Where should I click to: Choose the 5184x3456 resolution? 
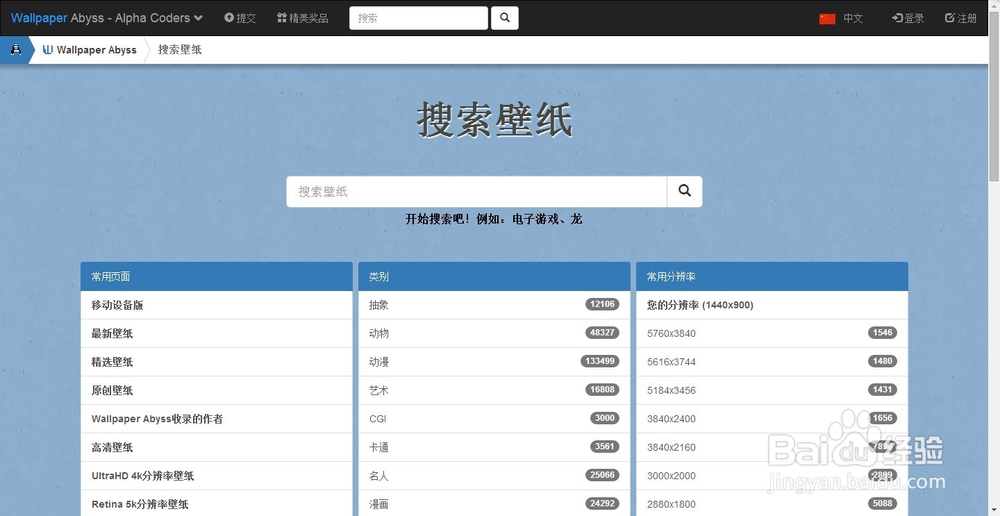(x=772, y=390)
